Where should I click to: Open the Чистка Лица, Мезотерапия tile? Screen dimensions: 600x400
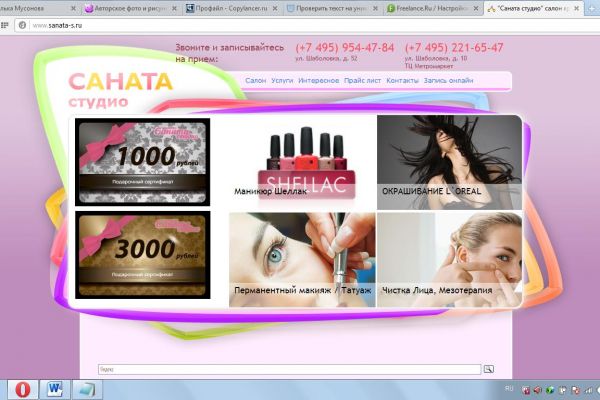[x=449, y=260]
